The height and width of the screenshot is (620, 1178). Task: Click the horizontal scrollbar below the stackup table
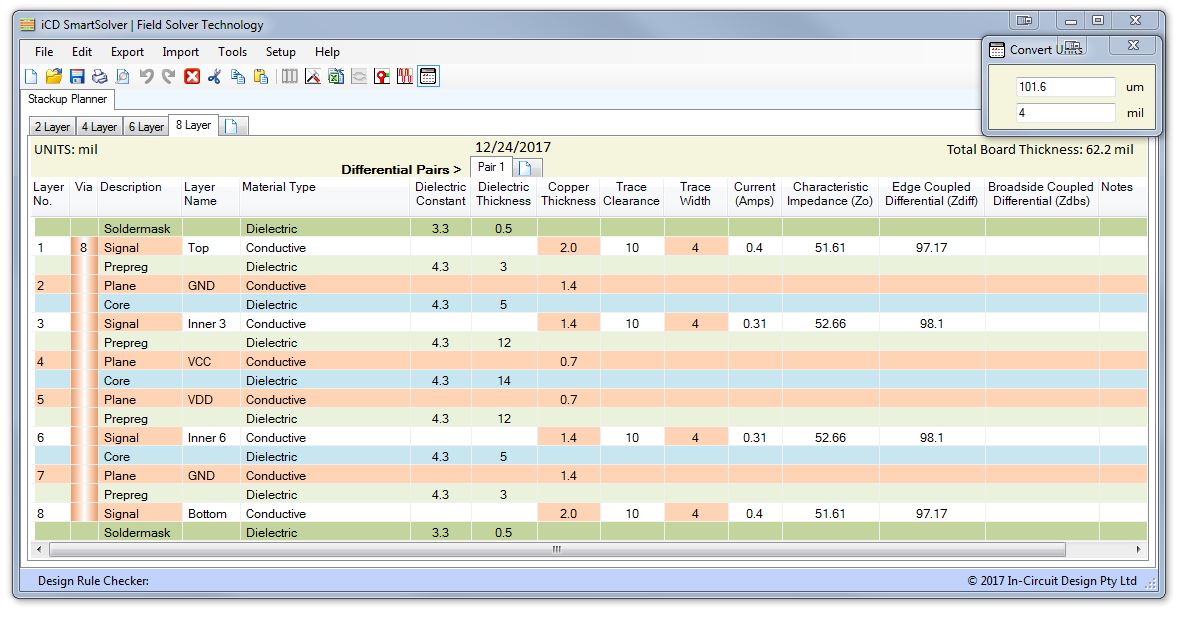click(x=556, y=549)
